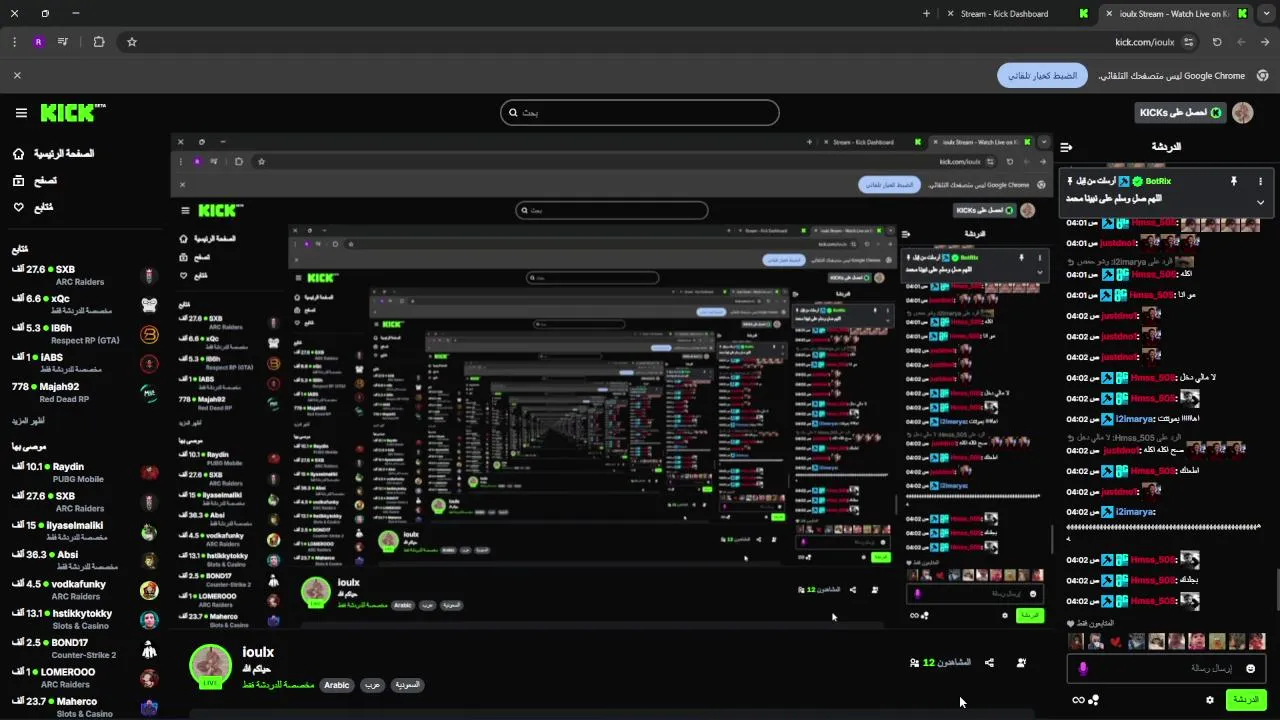The image size is (1280, 720).
Task: Reload the page
Action: tap(1217, 42)
